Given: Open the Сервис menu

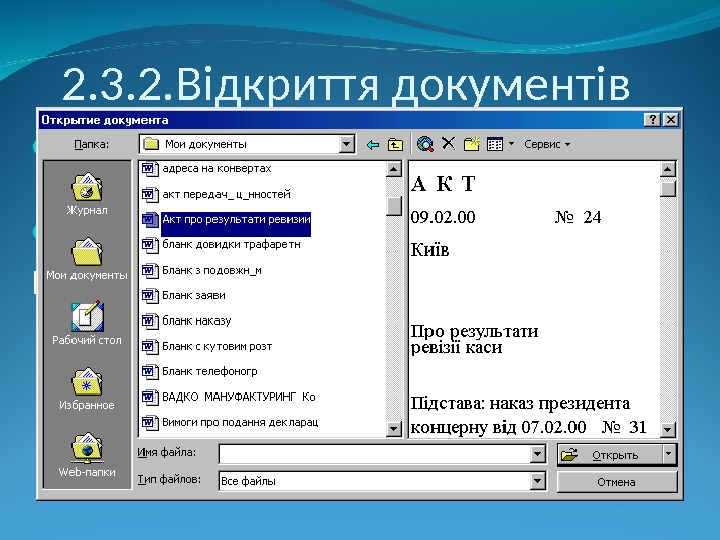Looking at the screenshot, I should pos(547,144).
